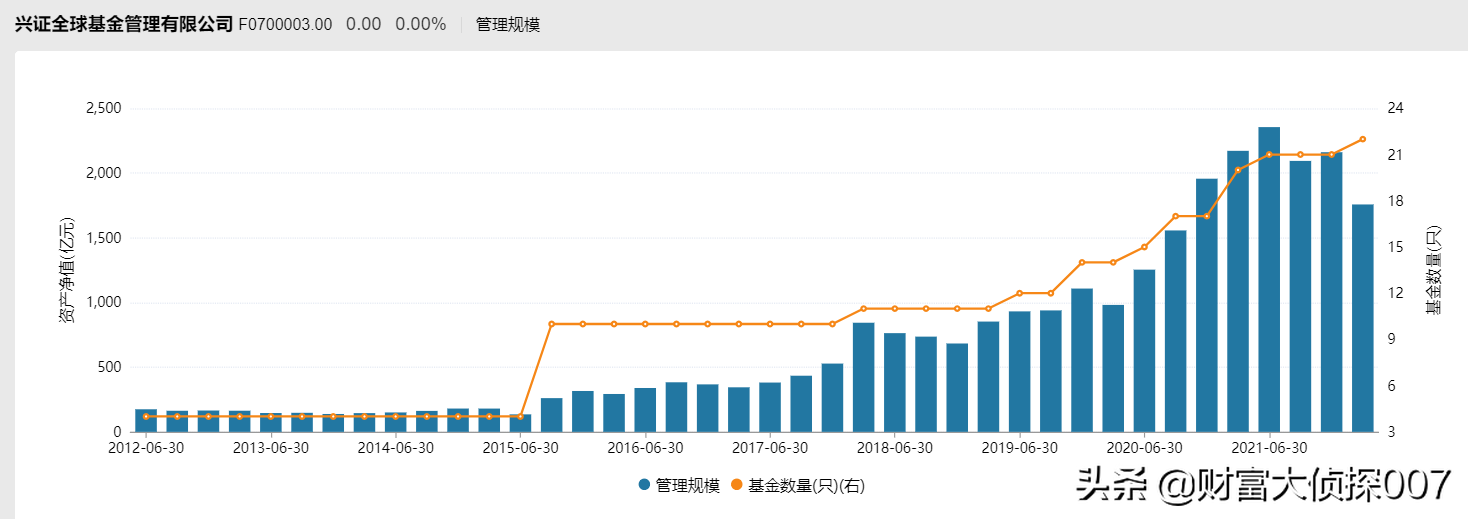Screen dimensions: 1468x519
Task: Click the 2020-06-30 x-axis label
Action: pyautogui.click(x=1144, y=447)
